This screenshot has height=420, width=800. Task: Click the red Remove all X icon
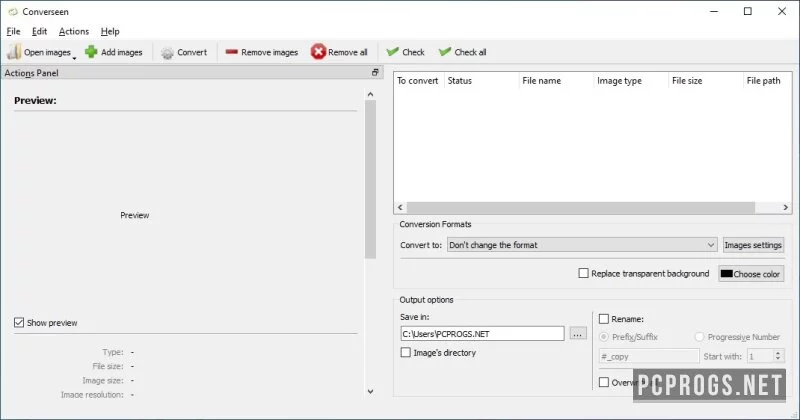(318, 52)
